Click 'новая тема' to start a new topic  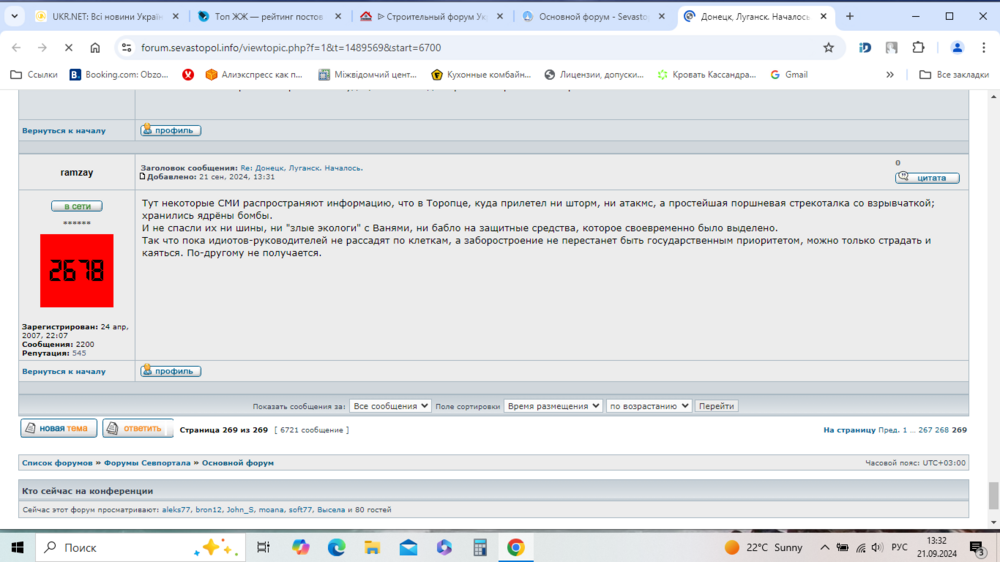(x=59, y=429)
